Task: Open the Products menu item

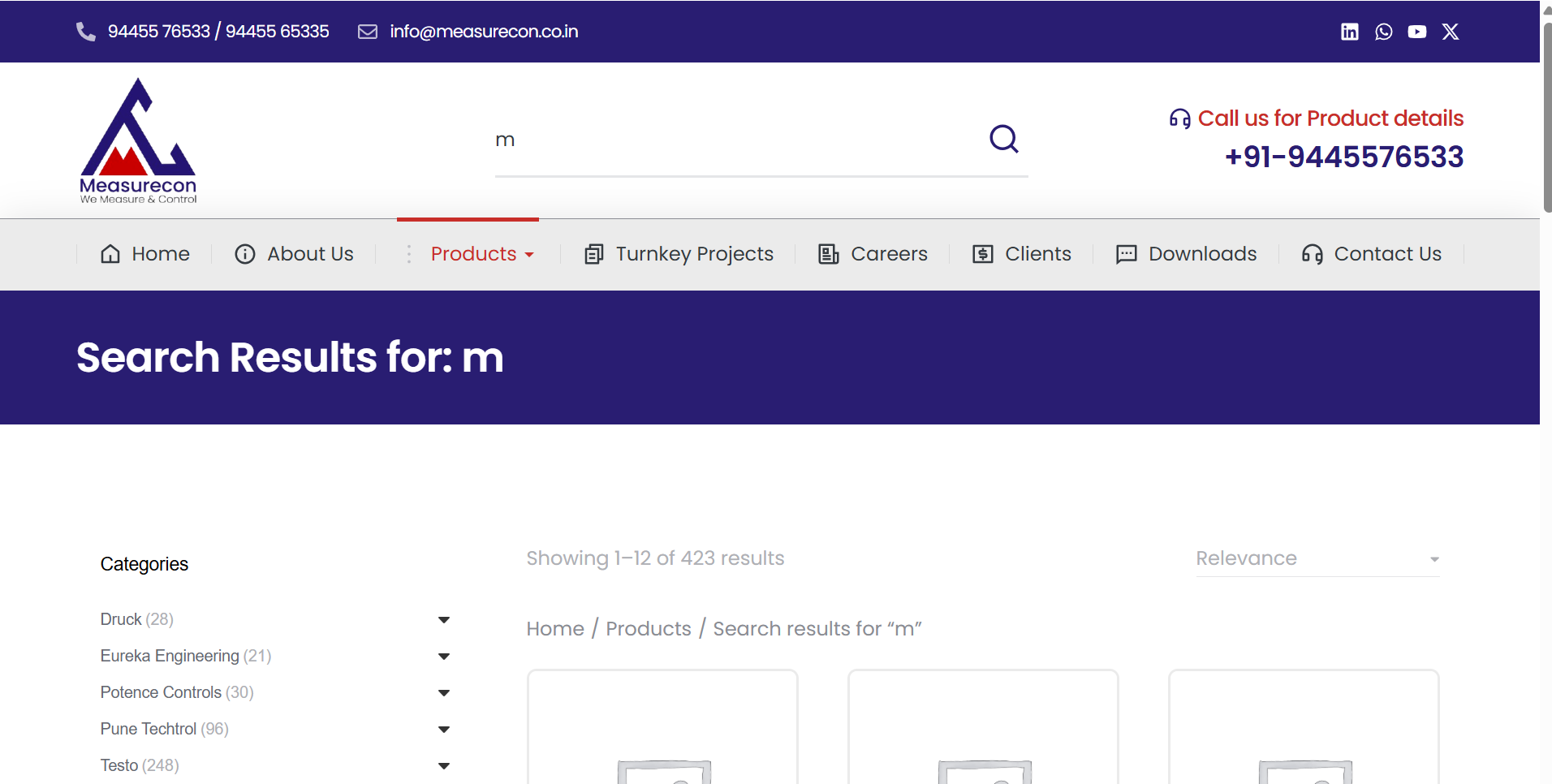Action: pyautogui.click(x=474, y=254)
